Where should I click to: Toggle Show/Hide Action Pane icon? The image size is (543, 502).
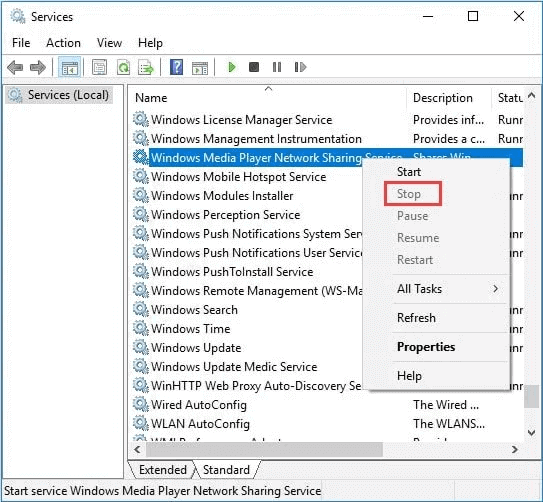(200, 68)
